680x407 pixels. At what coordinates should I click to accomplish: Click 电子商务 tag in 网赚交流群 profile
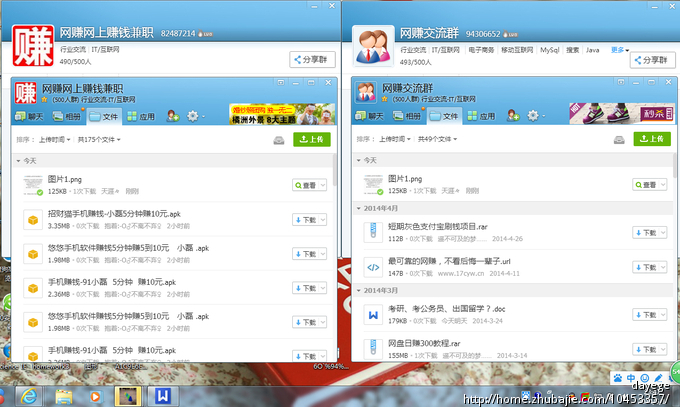pos(481,50)
